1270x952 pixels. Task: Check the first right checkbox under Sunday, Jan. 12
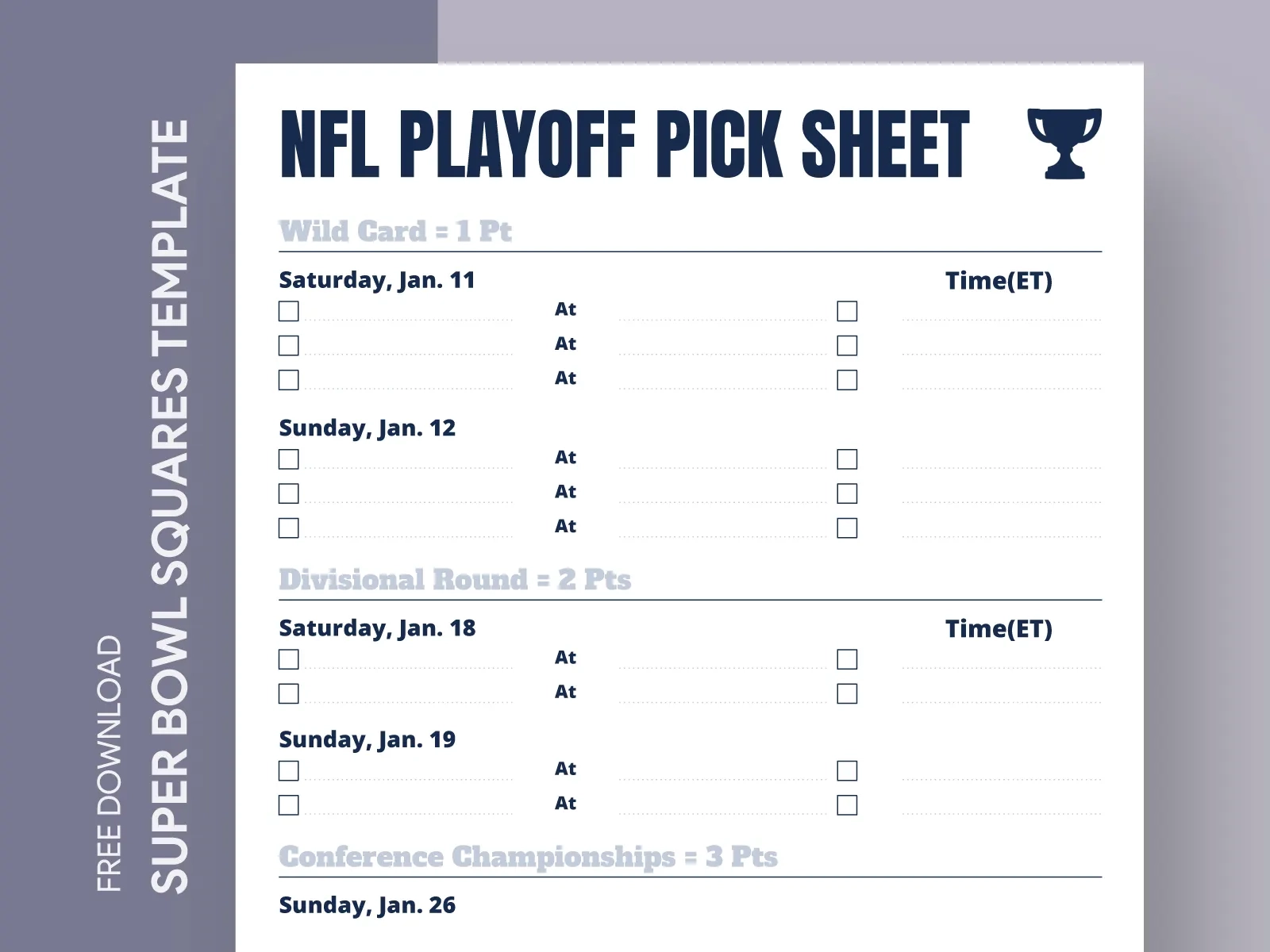[x=847, y=459]
